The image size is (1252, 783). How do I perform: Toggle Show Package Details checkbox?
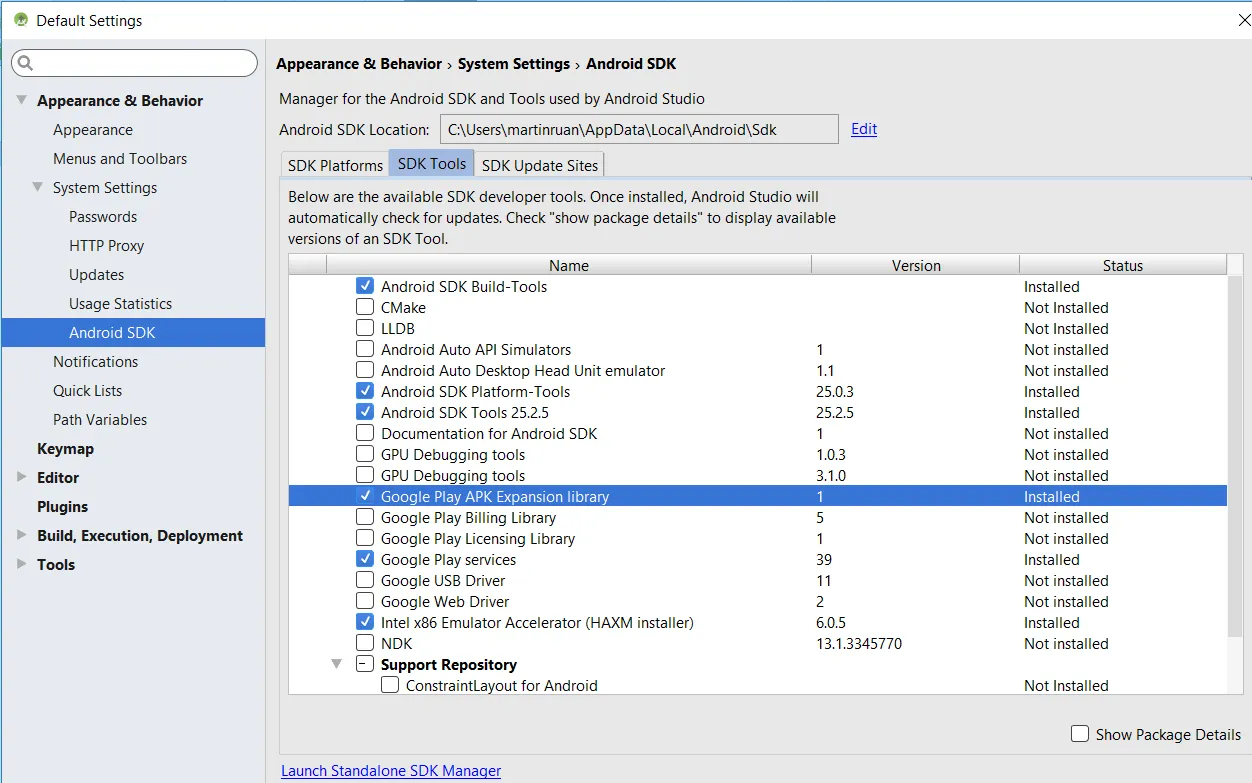1080,734
